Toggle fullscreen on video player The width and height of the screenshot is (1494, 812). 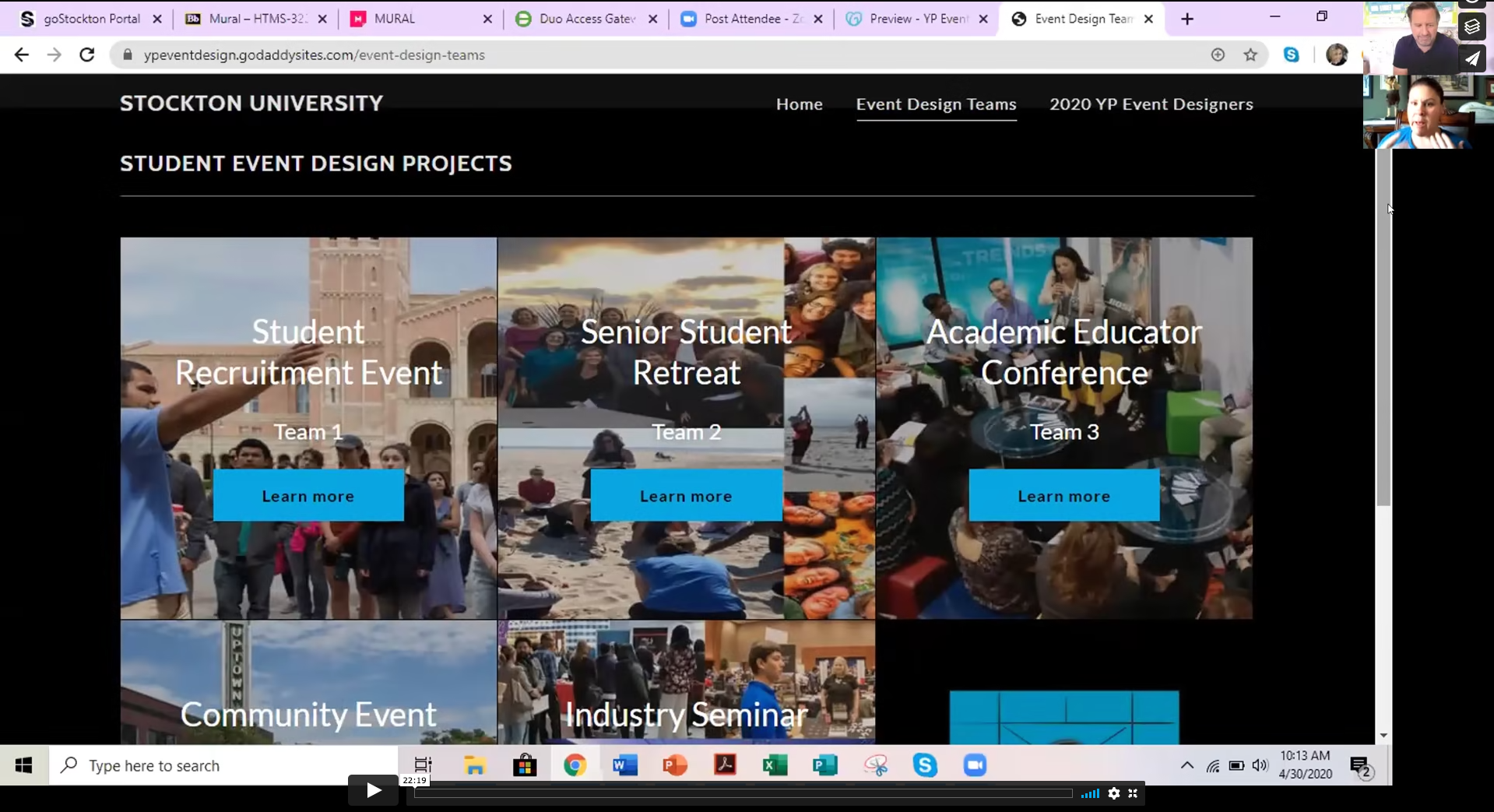tap(1134, 793)
